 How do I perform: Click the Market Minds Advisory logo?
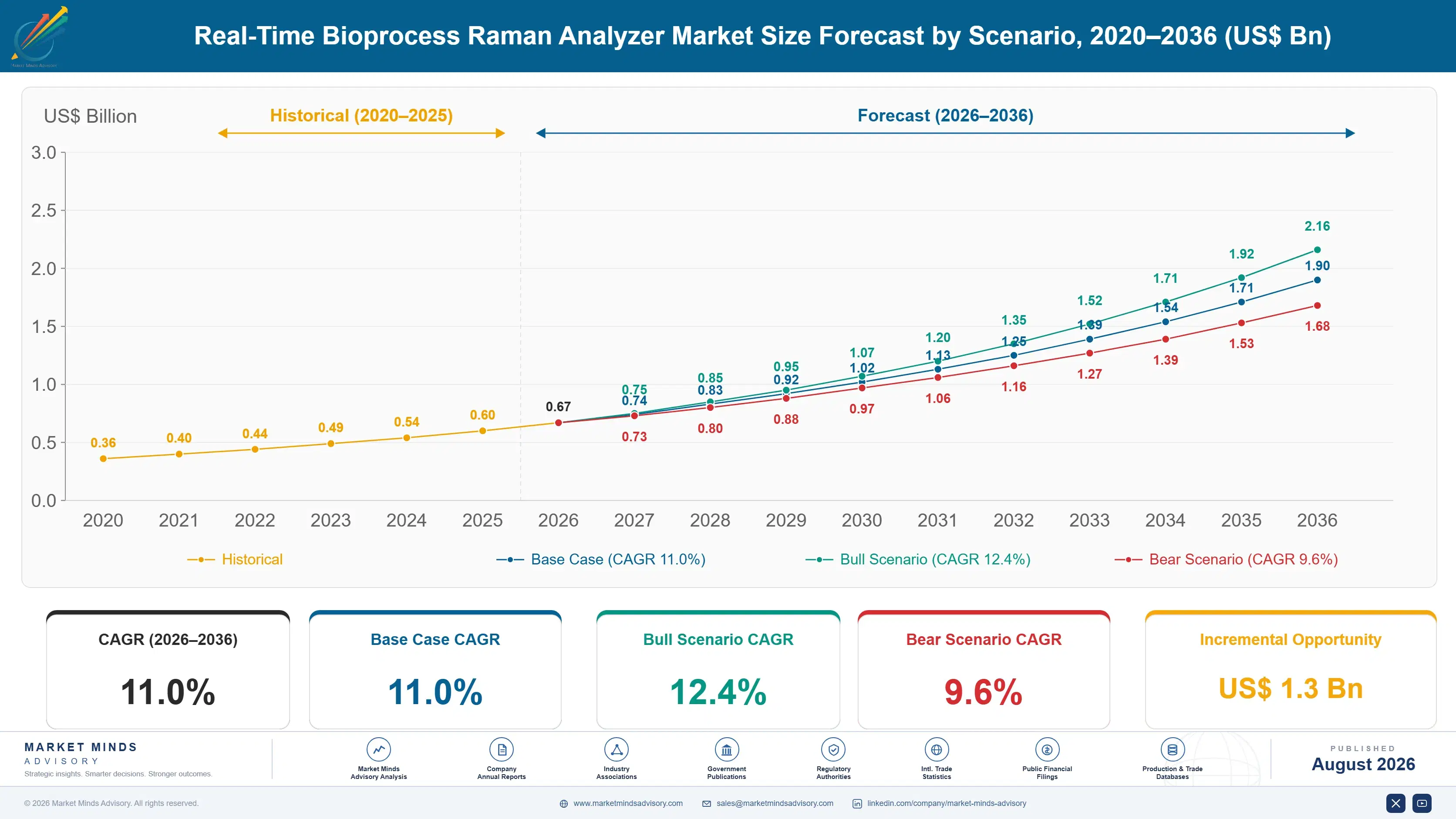[x=40, y=37]
